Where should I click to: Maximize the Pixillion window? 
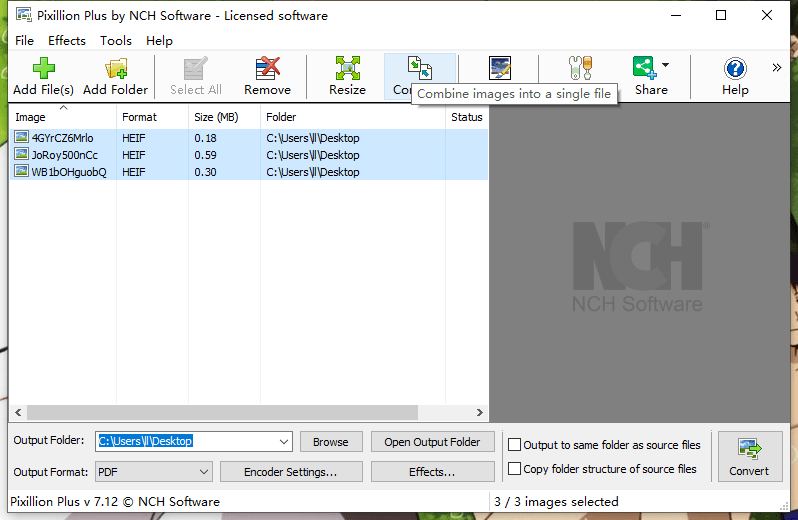click(721, 15)
